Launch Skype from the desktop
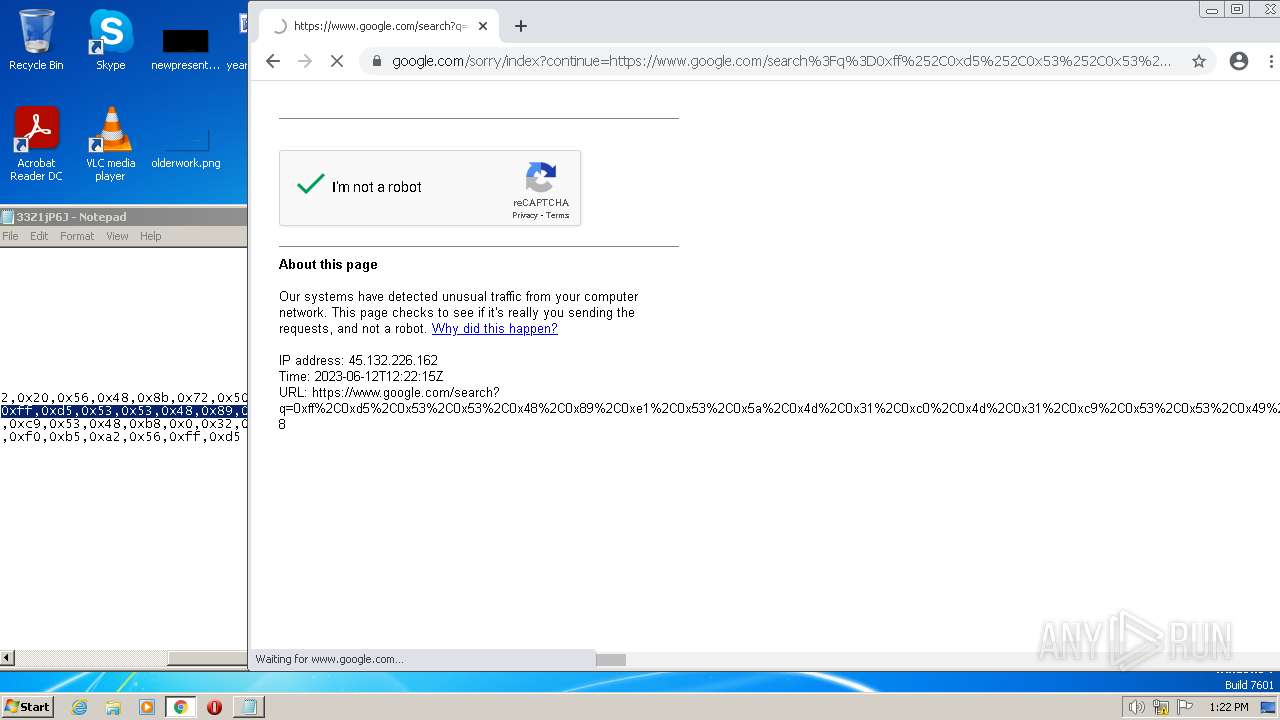 (x=110, y=40)
